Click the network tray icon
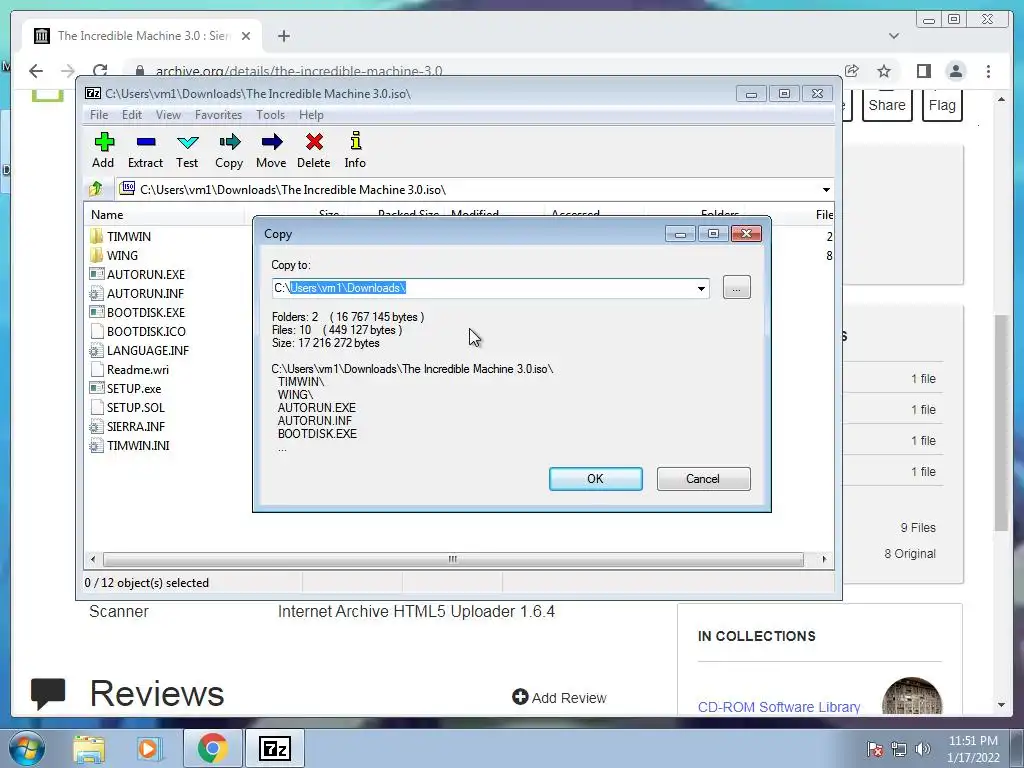 899,749
